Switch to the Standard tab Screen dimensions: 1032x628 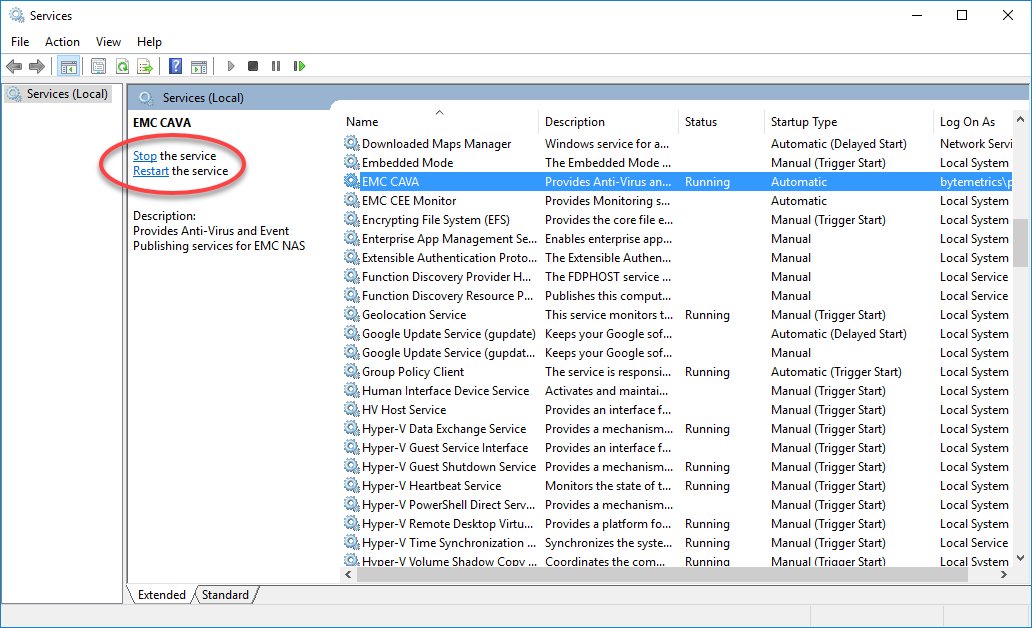click(x=225, y=594)
